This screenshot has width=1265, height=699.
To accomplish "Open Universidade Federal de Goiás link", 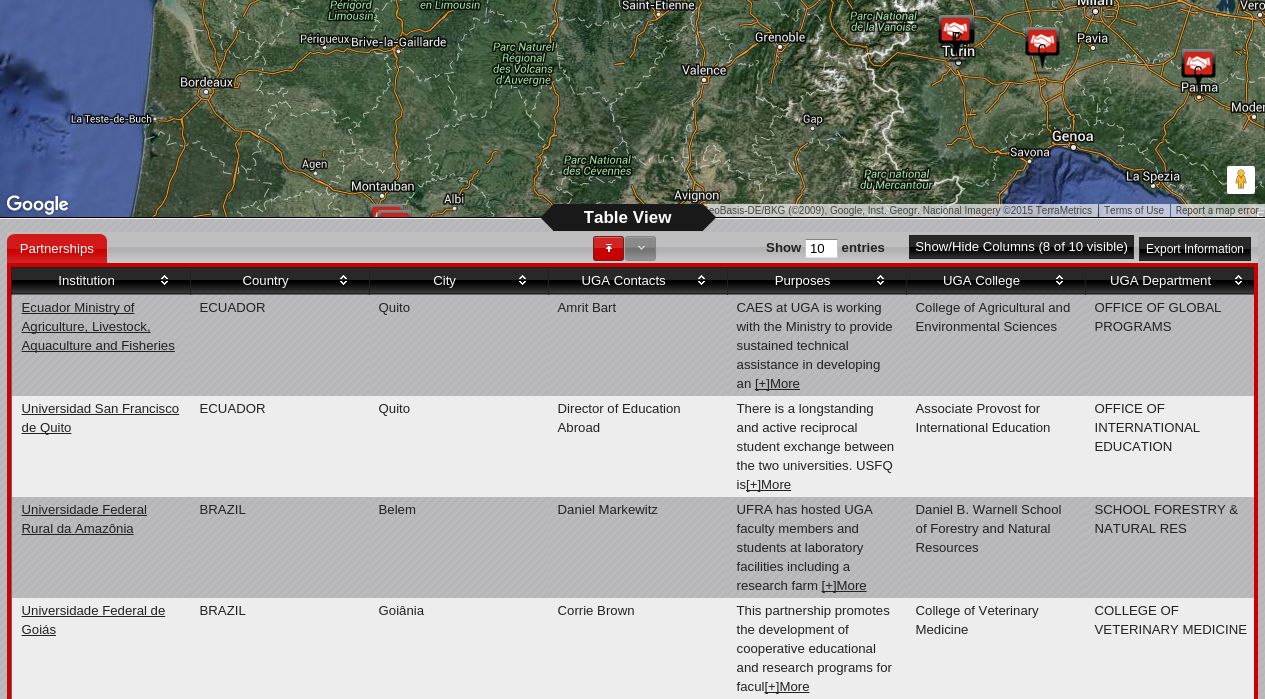I will (93, 620).
